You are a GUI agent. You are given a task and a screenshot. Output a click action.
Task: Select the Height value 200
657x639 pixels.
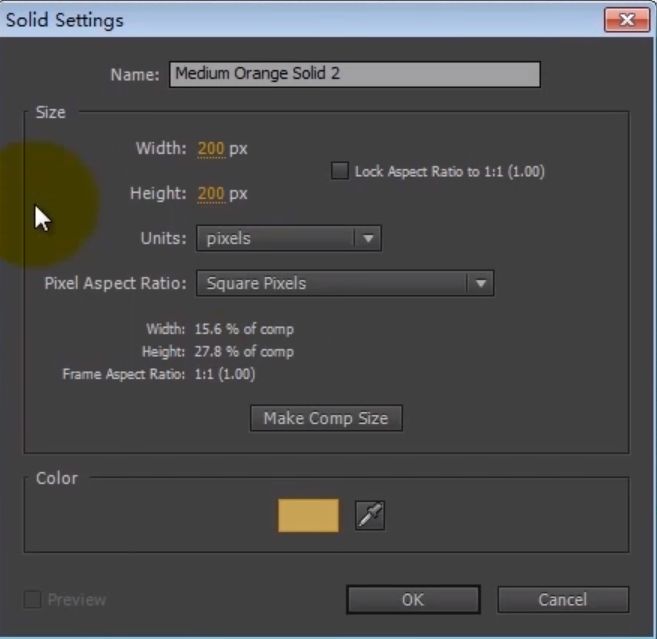[211, 193]
